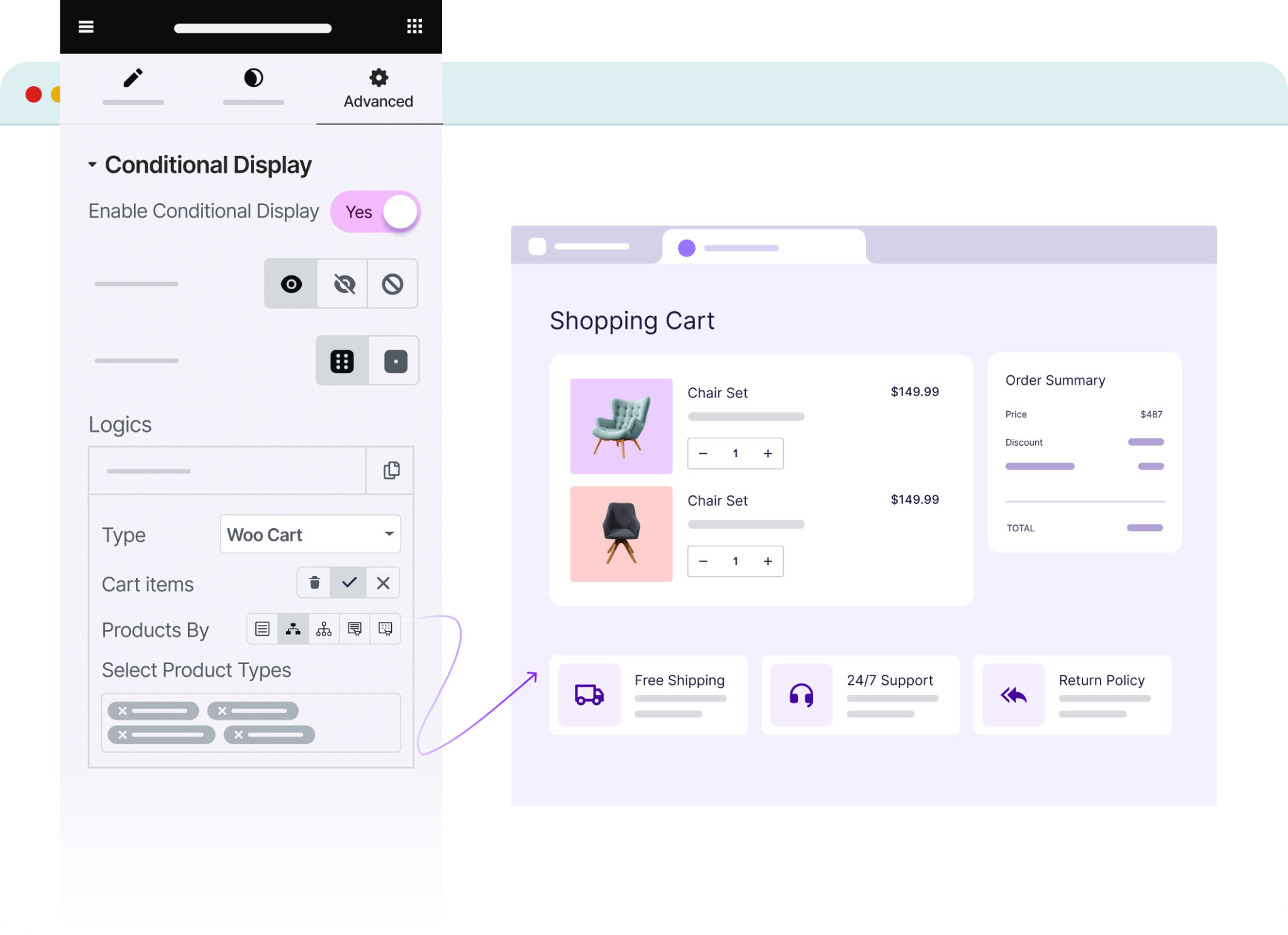Open the hamburger menu at top left
Screen dimensions: 1288x935
(x=86, y=26)
